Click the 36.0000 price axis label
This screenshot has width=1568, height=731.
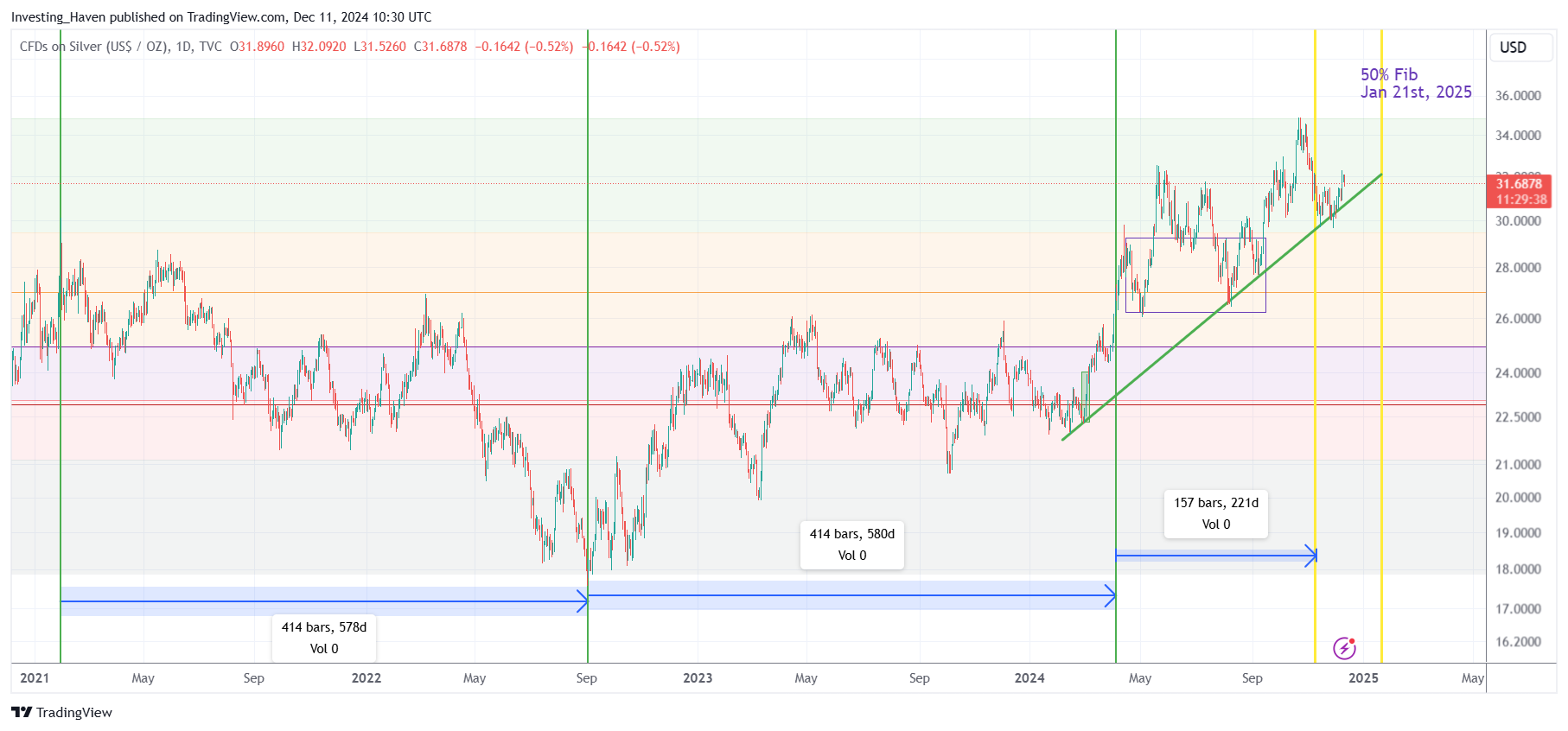1518,96
